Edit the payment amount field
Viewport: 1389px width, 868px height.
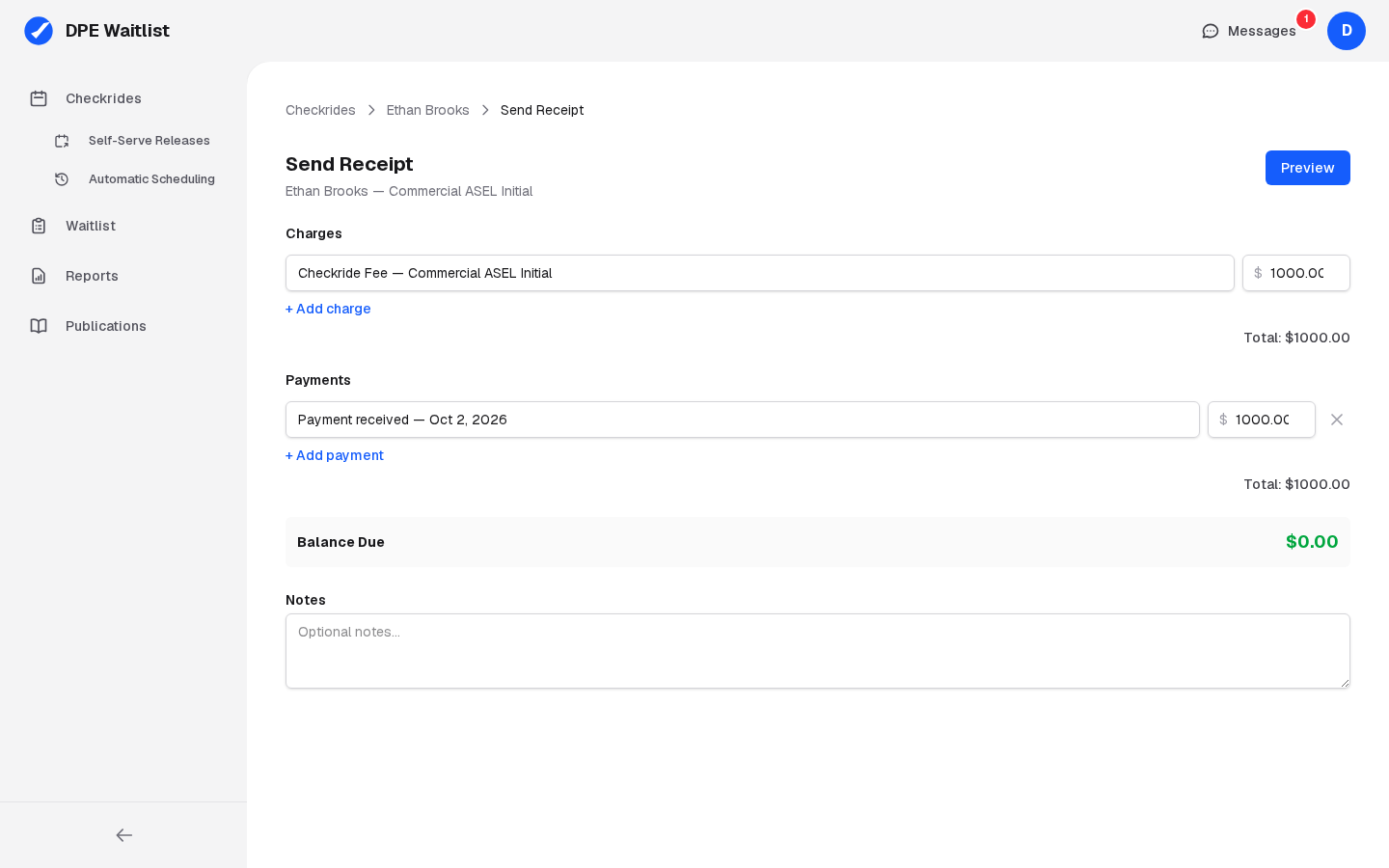coord(1262,420)
